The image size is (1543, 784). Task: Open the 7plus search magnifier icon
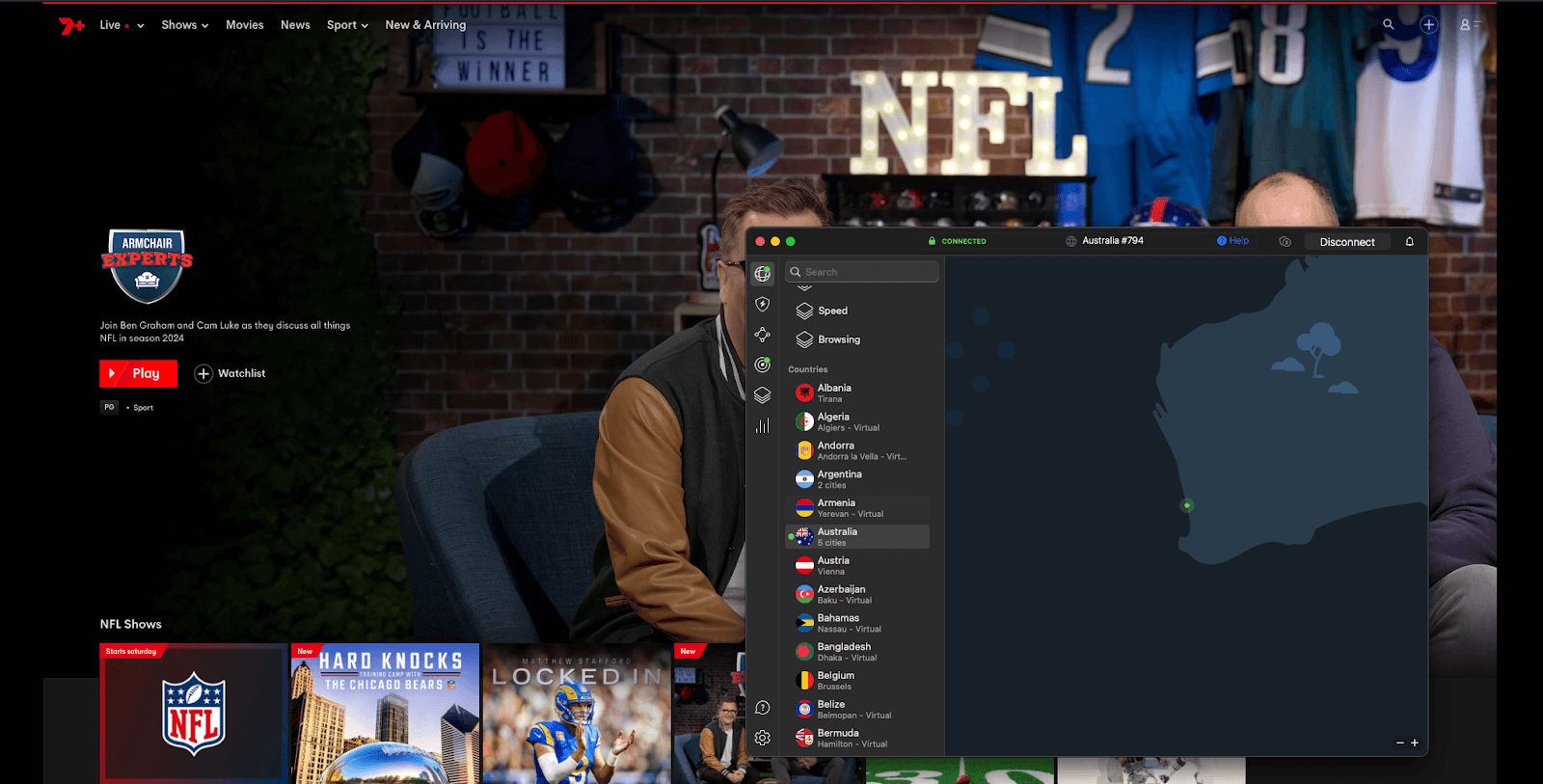1389,24
